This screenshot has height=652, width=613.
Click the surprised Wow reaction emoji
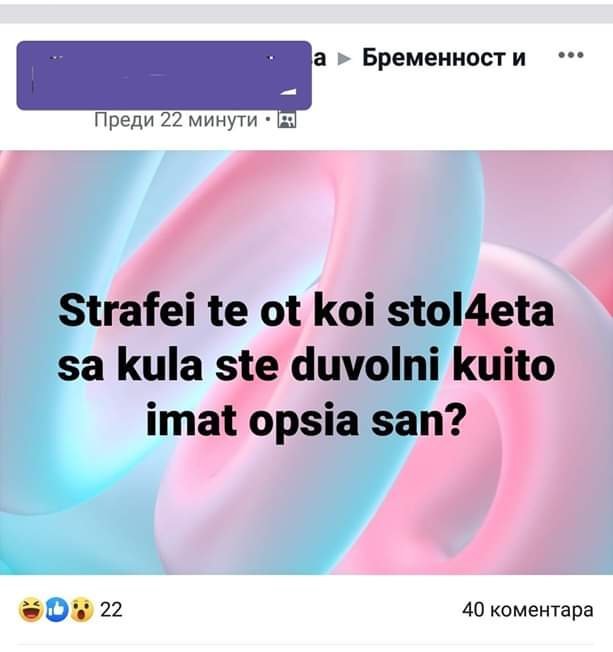(81, 610)
